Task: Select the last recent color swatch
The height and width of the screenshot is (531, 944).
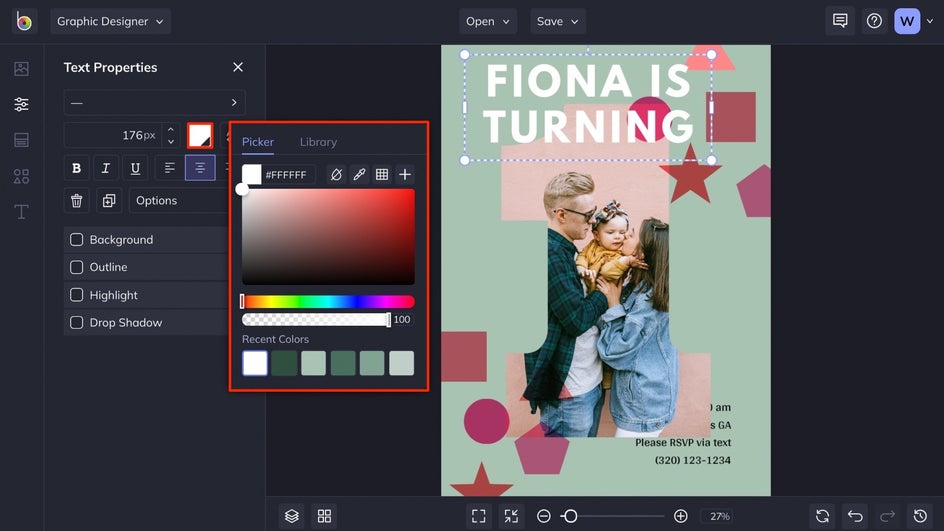Action: (x=402, y=364)
